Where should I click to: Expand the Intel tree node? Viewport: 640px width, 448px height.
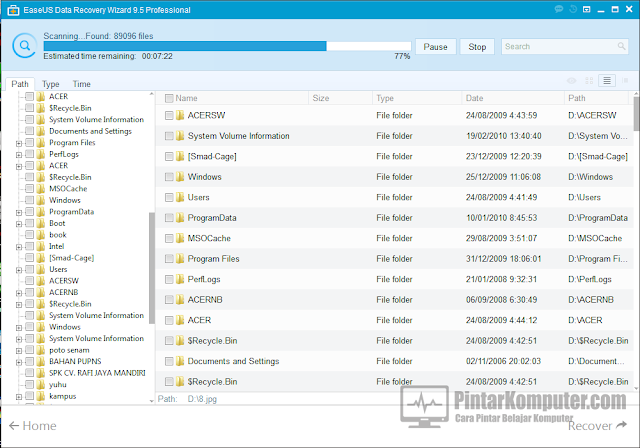[x=19, y=247]
